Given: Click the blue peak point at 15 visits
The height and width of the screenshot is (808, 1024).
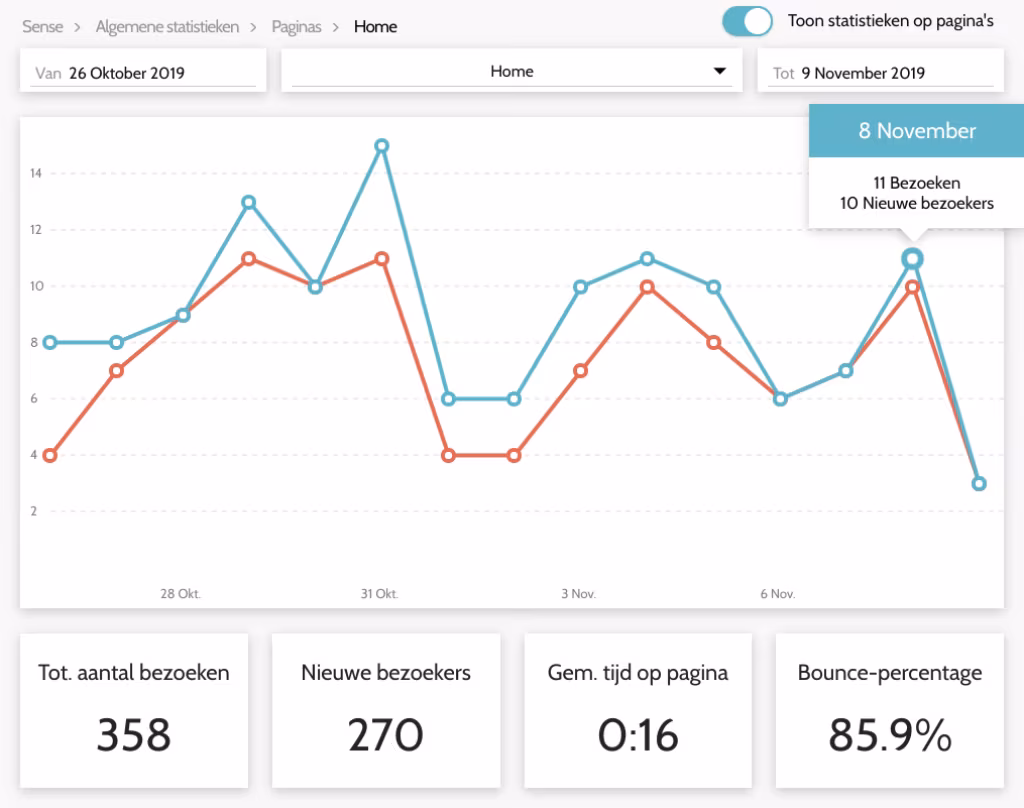Looking at the screenshot, I should (381, 146).
